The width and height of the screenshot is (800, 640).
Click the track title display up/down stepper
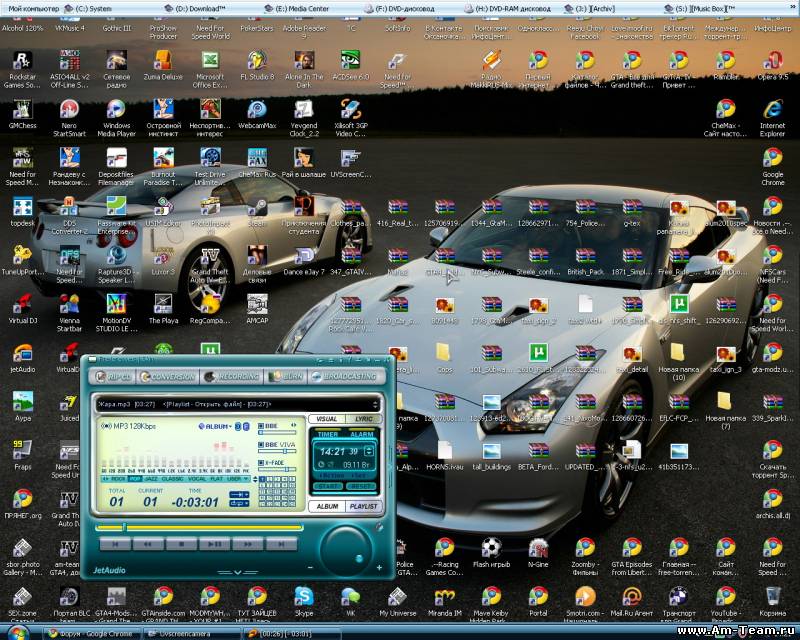(376, 404)
